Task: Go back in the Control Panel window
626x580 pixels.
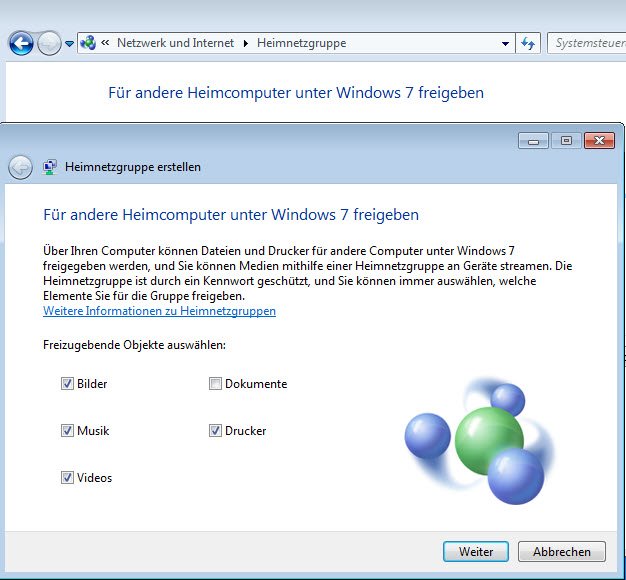Action: (21, 43)
